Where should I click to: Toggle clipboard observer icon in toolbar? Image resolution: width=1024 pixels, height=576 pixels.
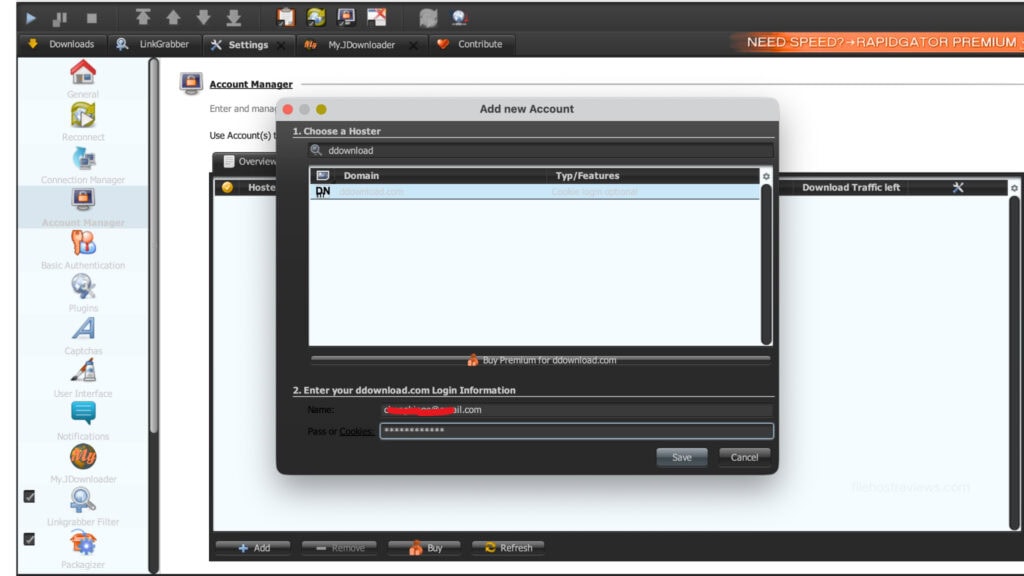[285, 18]
